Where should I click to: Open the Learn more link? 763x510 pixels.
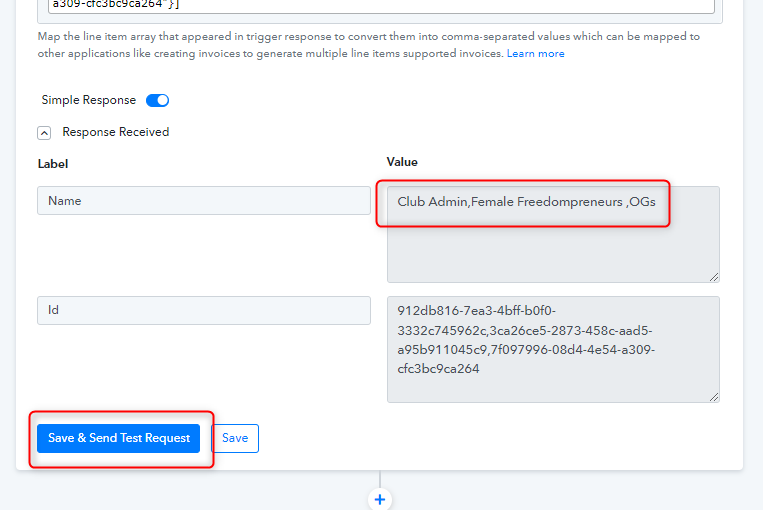coord(535,54)
